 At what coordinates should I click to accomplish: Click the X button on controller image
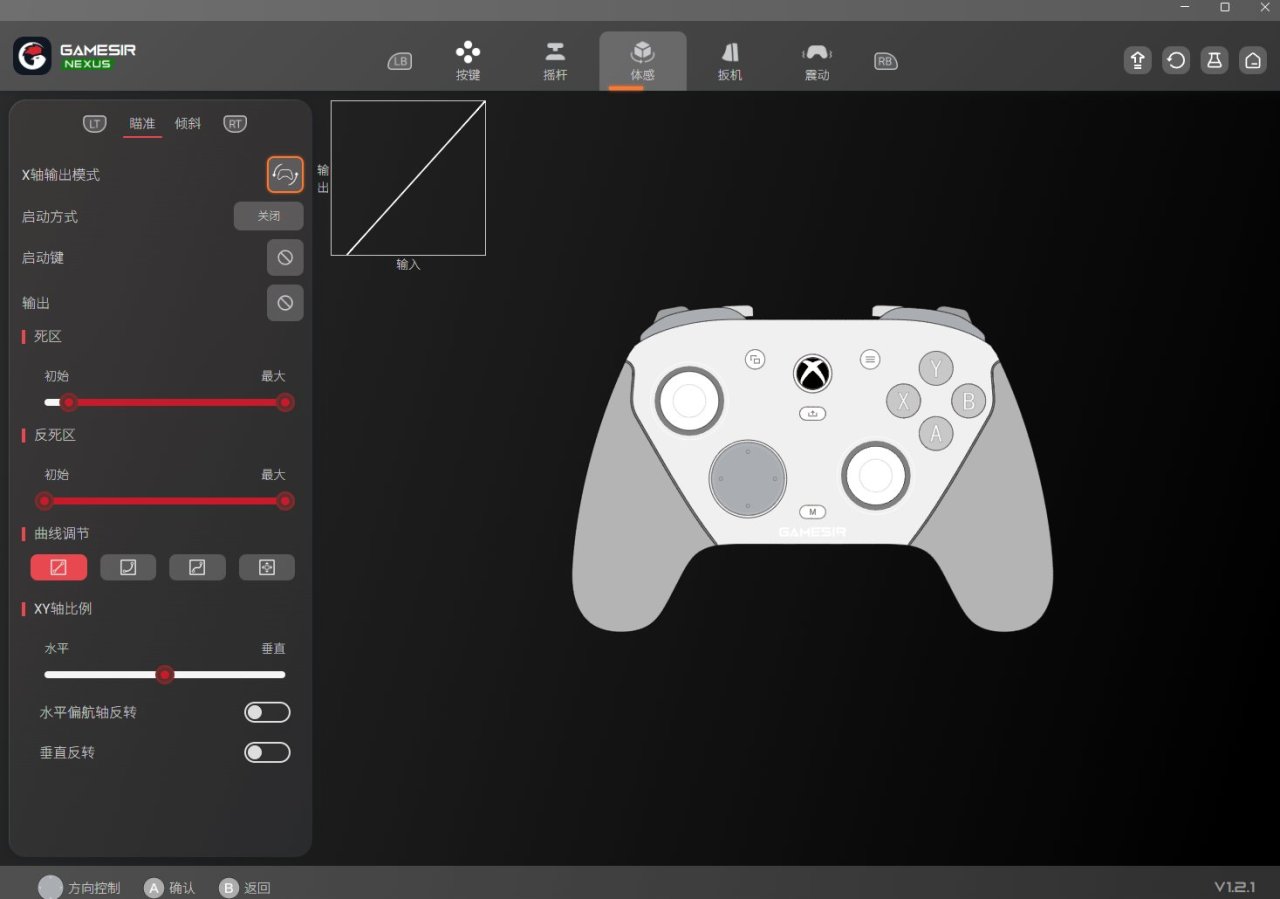(x=904, y=402)
